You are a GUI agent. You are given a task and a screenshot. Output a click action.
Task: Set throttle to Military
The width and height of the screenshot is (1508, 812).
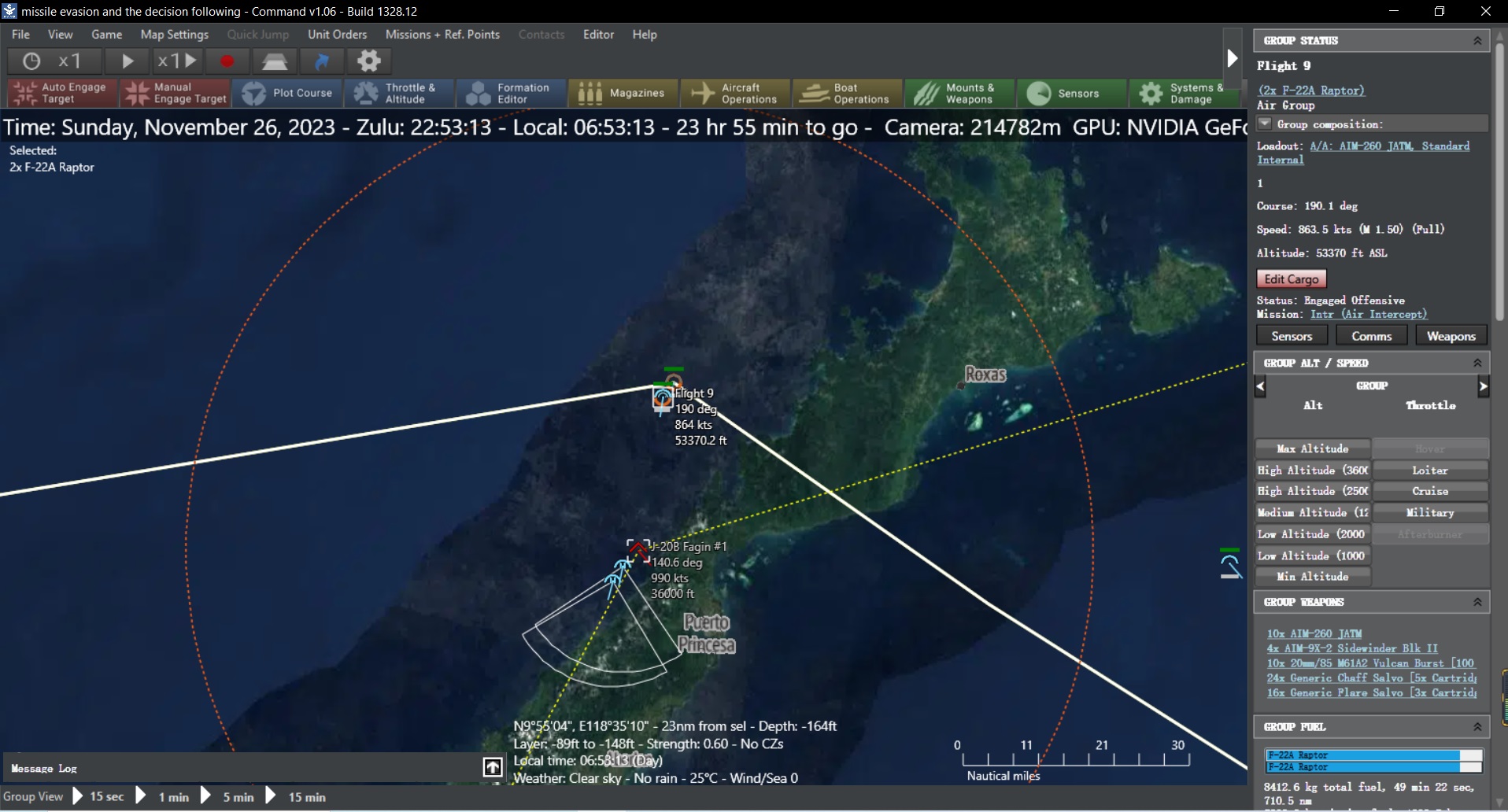(x=1430, y=512)
